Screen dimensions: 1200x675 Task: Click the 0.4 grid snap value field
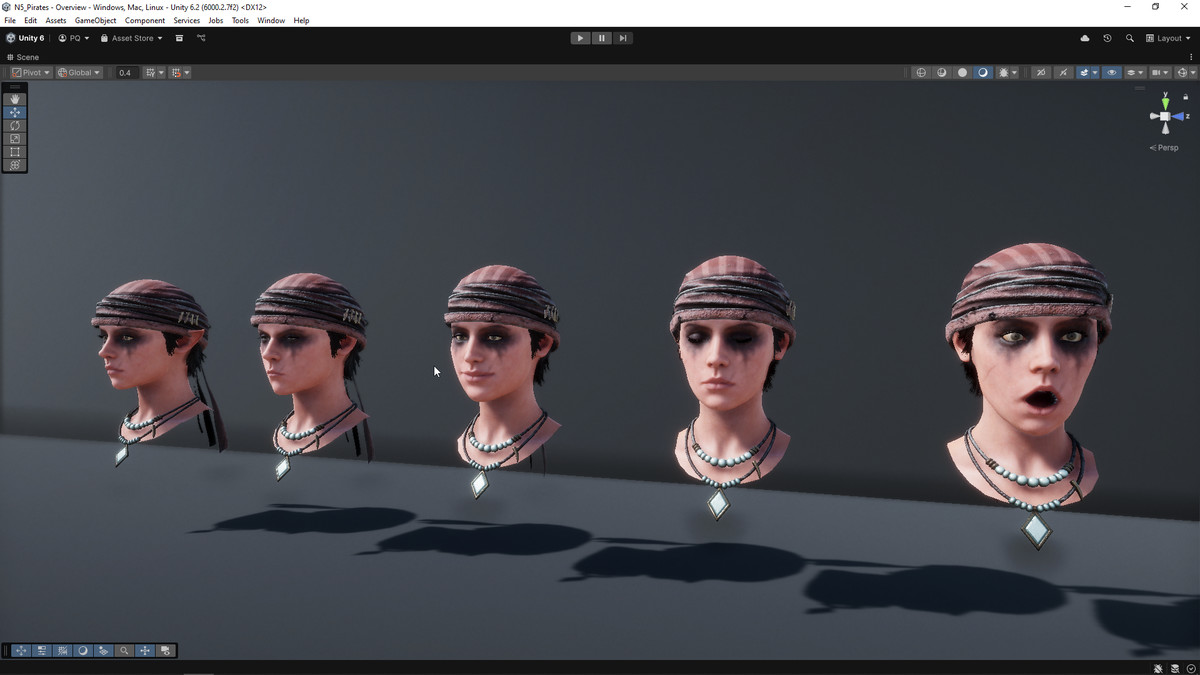125,73
